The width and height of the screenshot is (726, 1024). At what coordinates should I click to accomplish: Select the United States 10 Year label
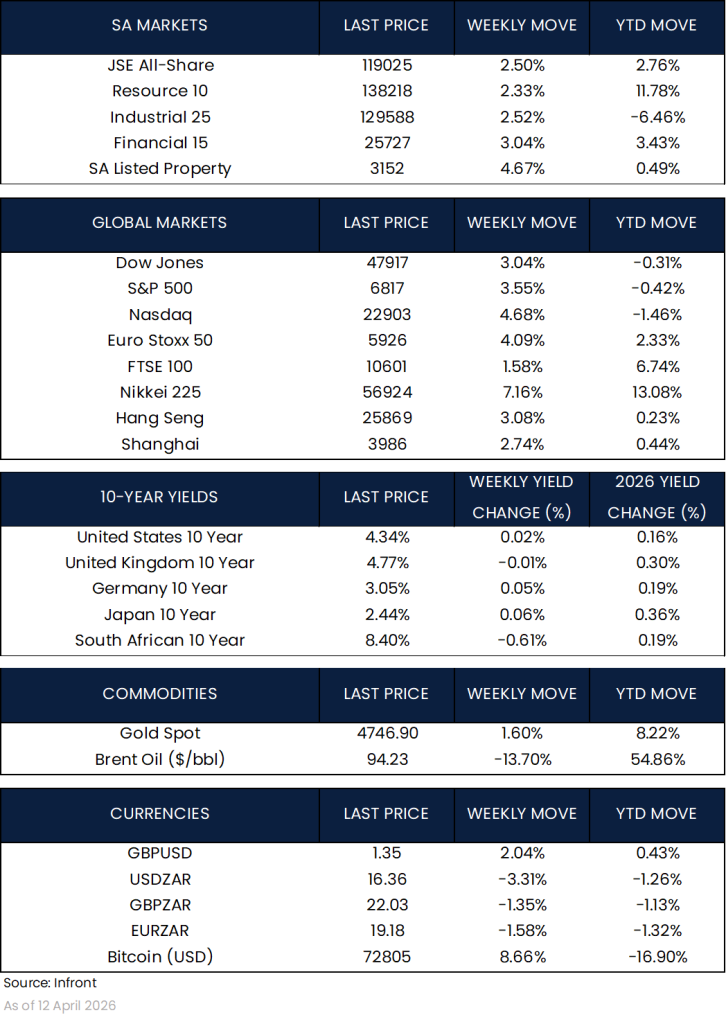coord(160,537)
